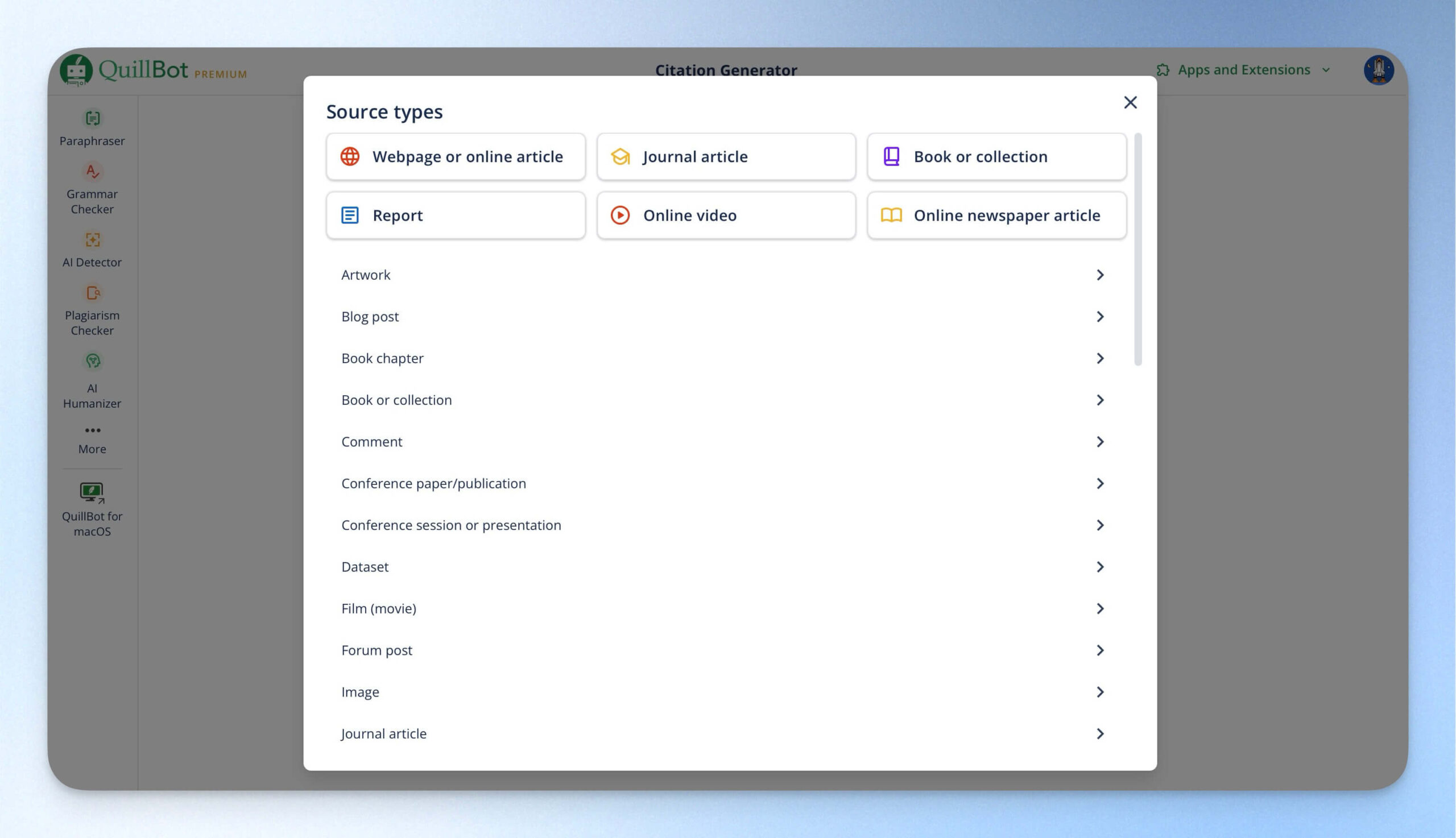Expand the Book chapter row chevron

(x=1099, y=359)
